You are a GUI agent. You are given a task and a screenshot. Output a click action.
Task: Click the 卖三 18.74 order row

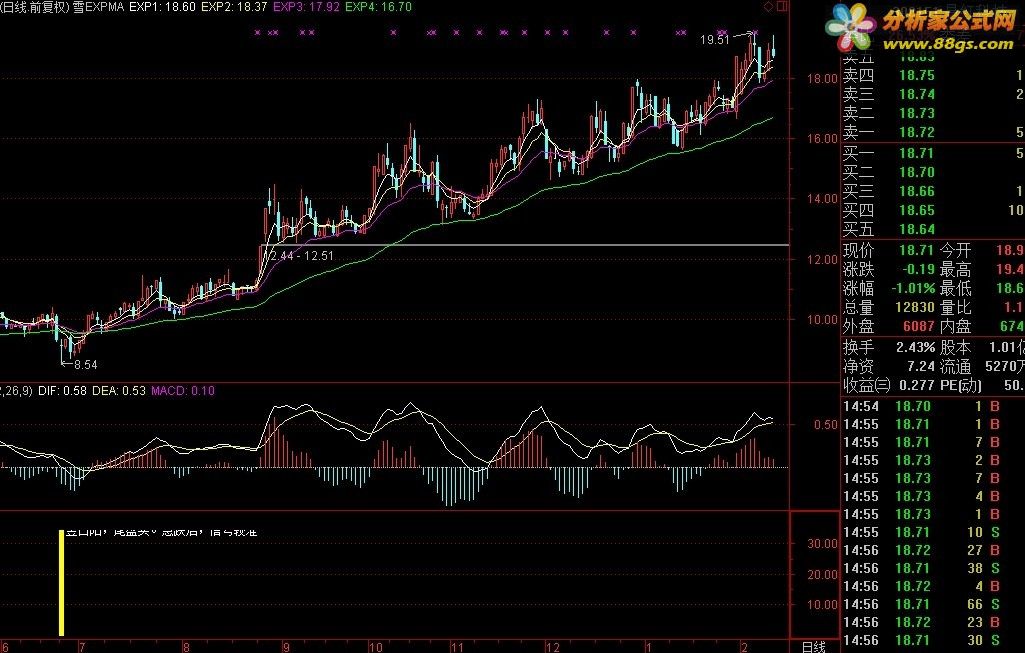pos(933,95)
